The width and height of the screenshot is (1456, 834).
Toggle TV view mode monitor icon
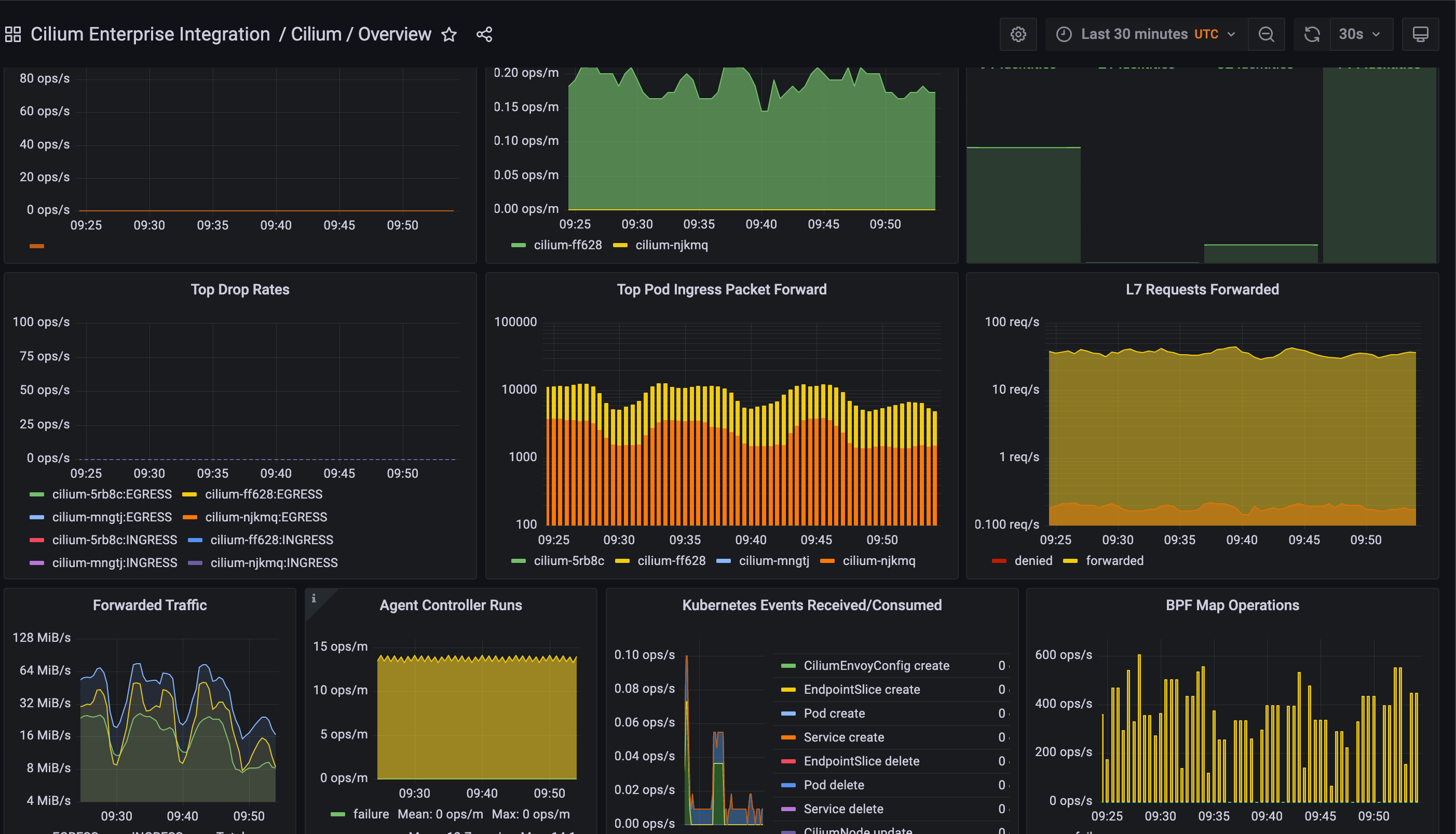(1420, 34)
